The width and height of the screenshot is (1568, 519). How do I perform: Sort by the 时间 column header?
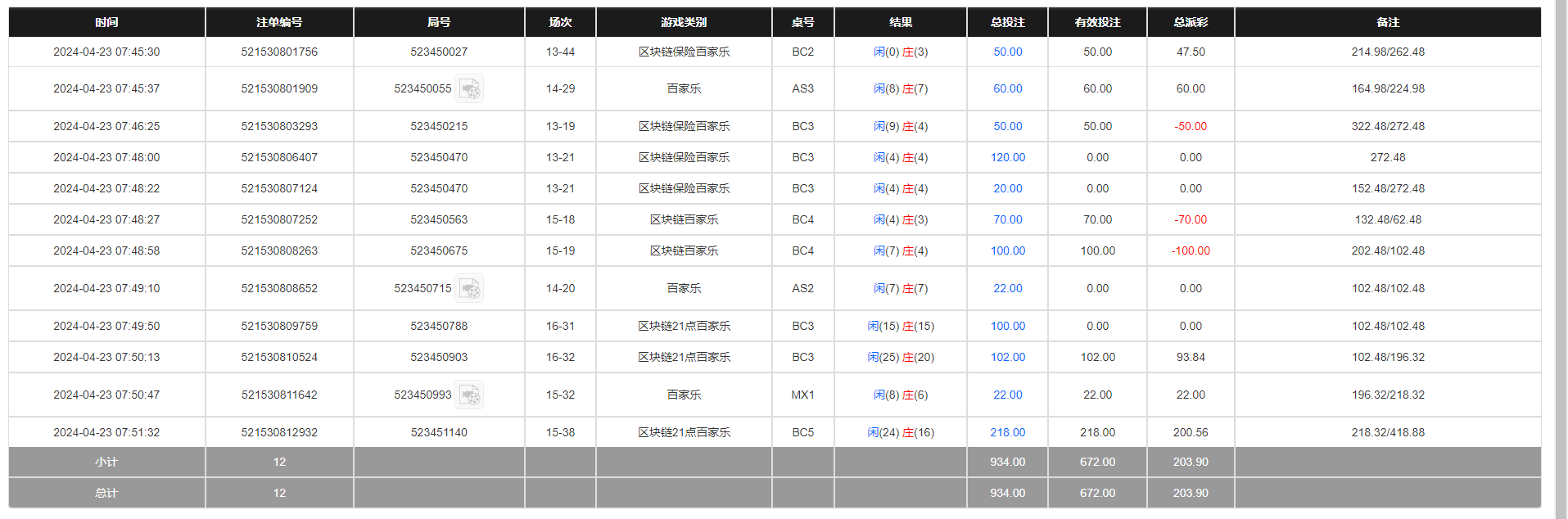[106, 22]
